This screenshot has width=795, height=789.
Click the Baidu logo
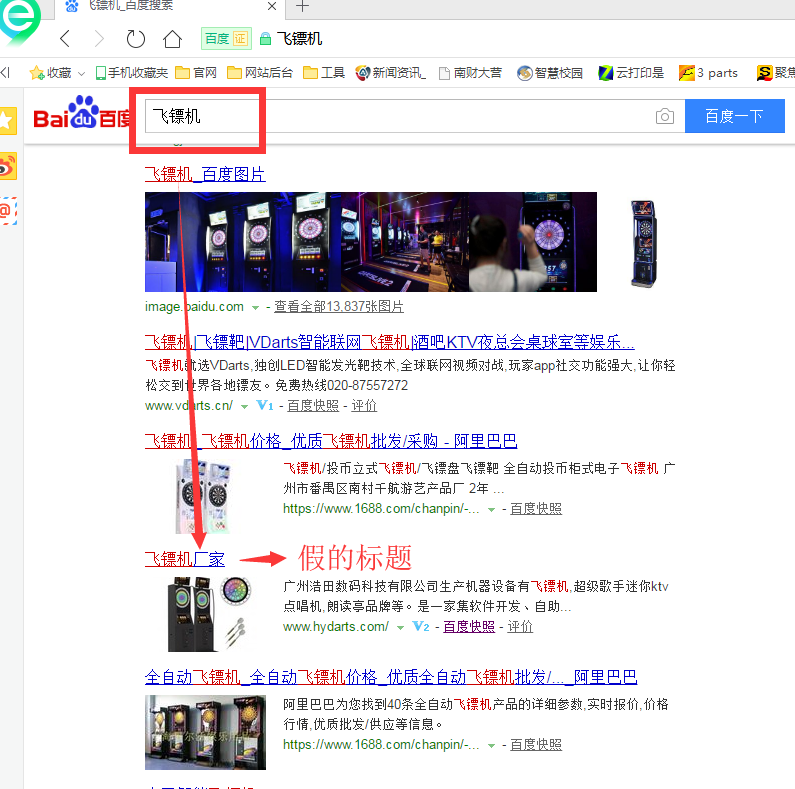[x=81, y=113]
